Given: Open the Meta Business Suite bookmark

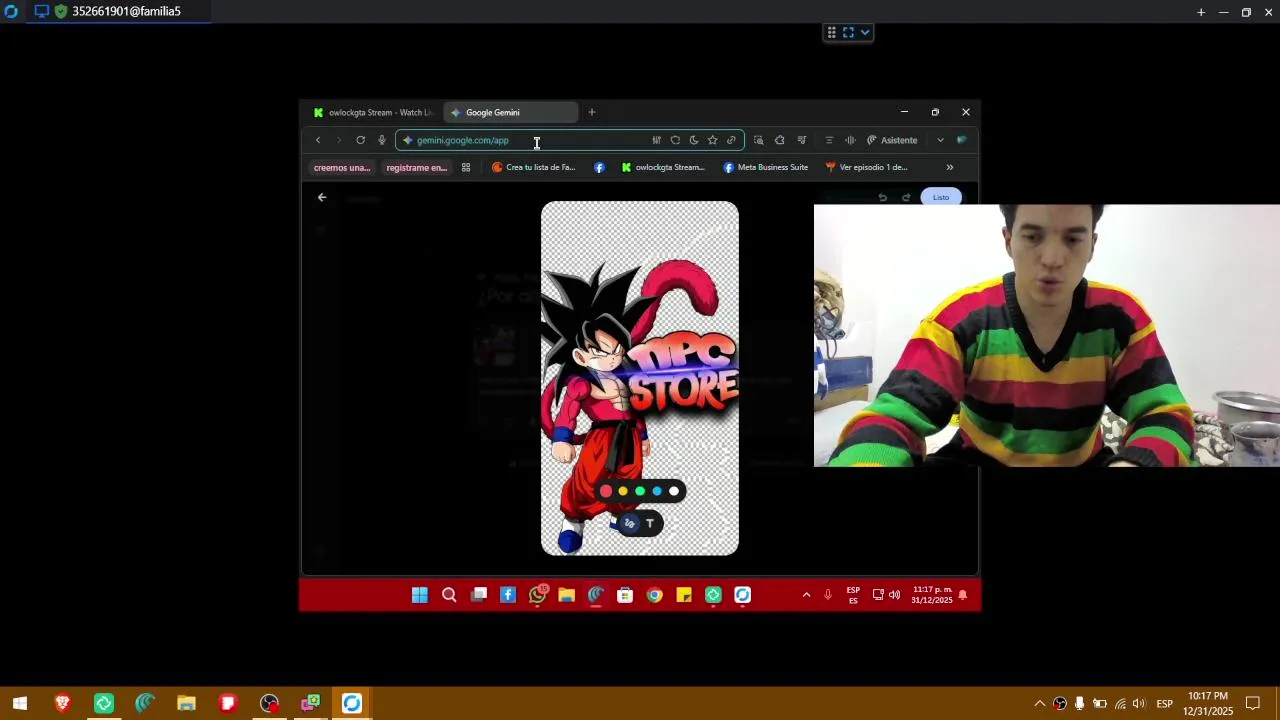Looking at the screenshot, I should (x=766, y=167).
